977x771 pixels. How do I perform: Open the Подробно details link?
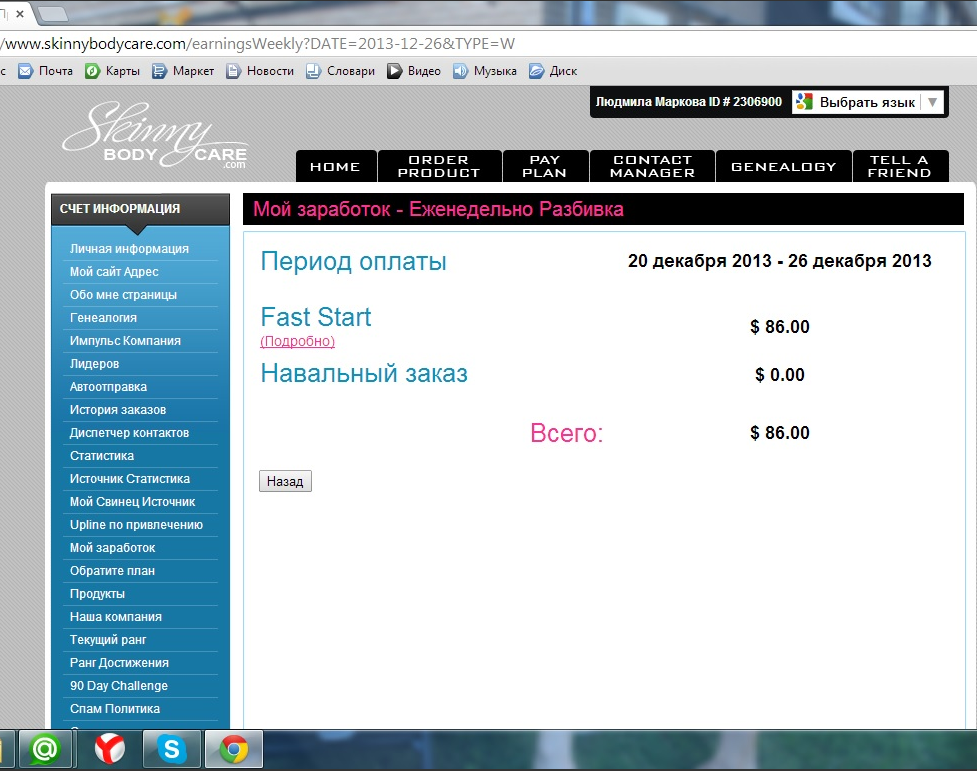297,341
